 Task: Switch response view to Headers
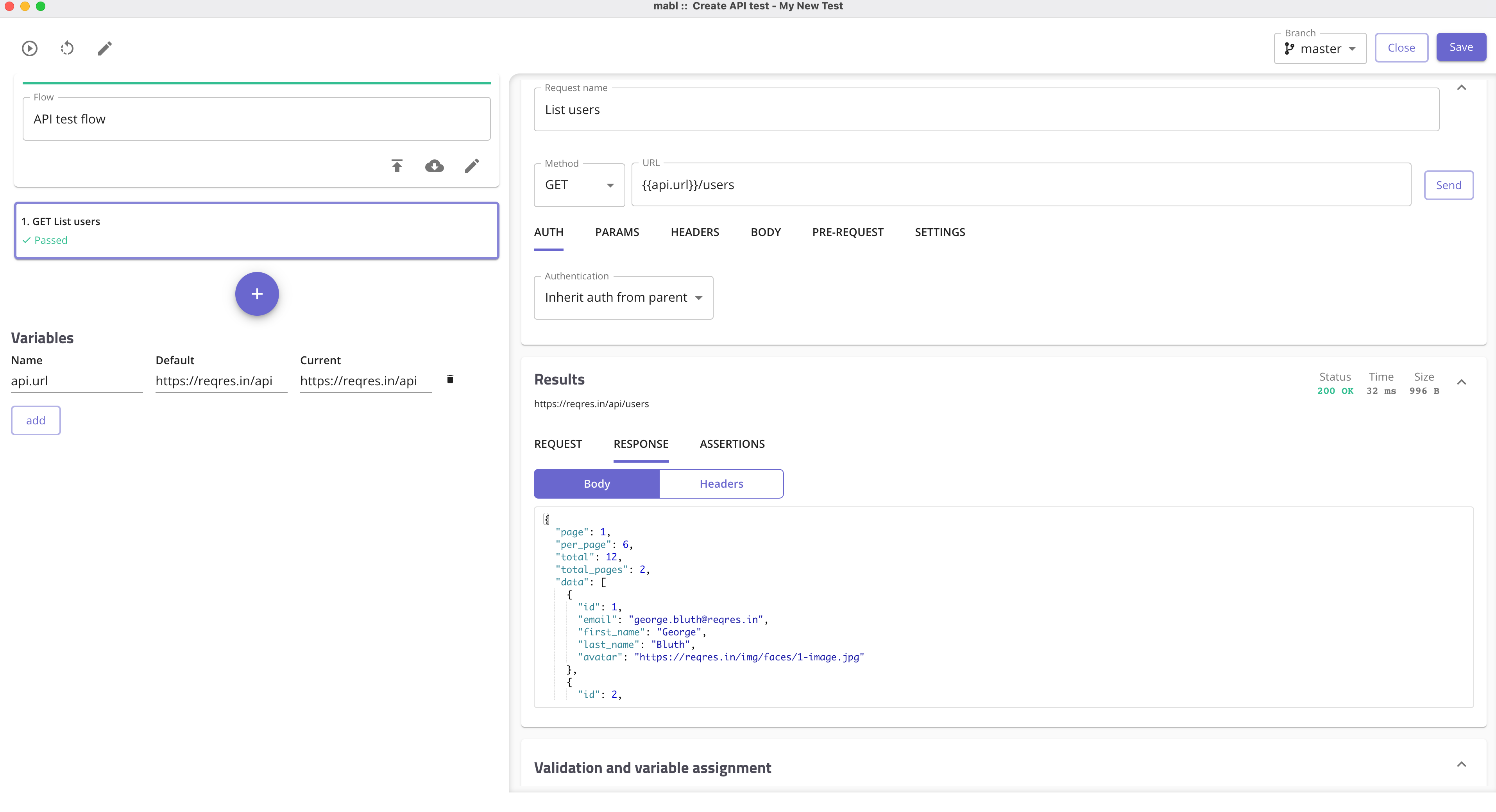coord(721,484)
